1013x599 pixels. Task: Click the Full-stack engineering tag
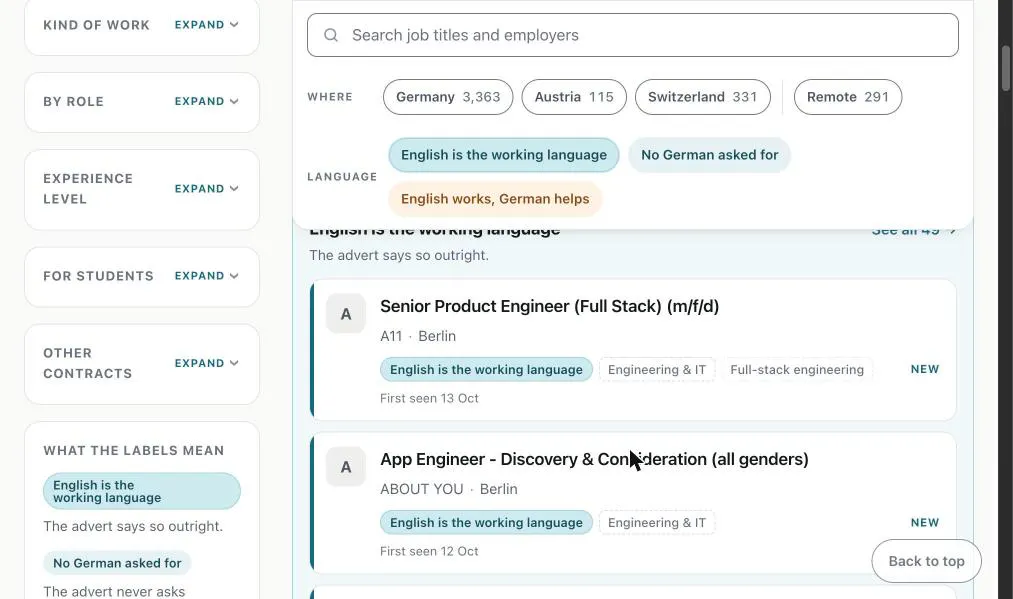[x=797, y=370]
